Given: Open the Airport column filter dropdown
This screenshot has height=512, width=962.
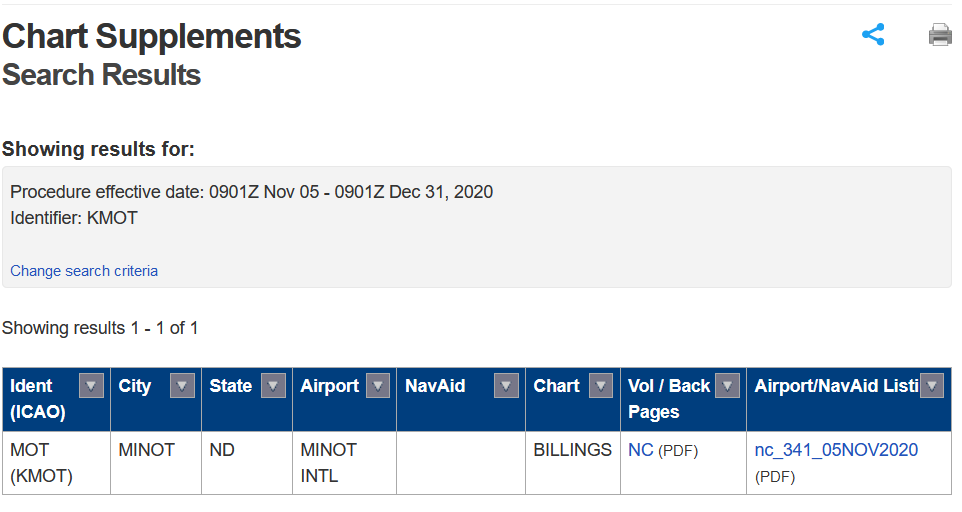Looking at the screenshot, I should [378, 386].
